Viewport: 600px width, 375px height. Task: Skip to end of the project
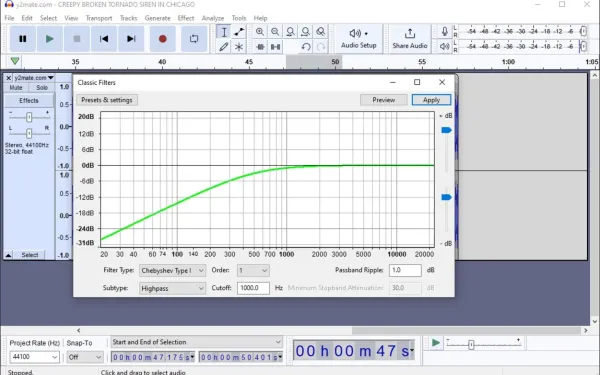(x=131, y=39)
